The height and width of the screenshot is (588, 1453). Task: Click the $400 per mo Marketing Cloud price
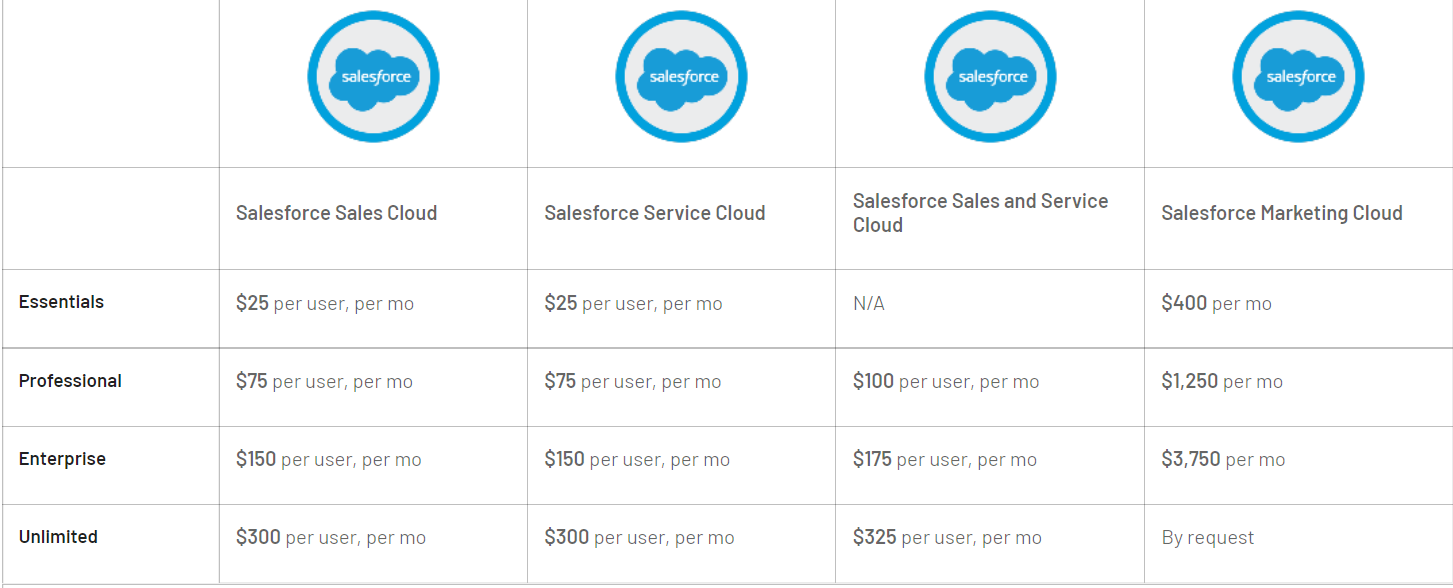coord(1216,303)
